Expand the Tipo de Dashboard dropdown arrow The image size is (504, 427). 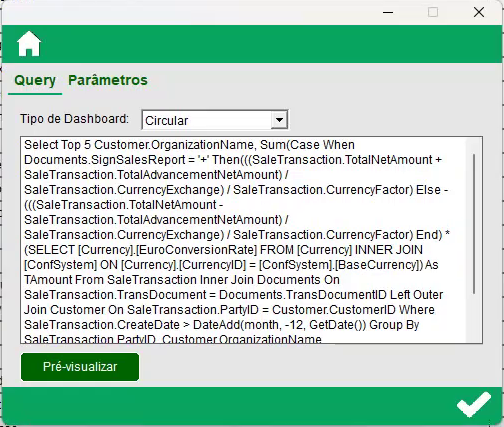(279, 119)
